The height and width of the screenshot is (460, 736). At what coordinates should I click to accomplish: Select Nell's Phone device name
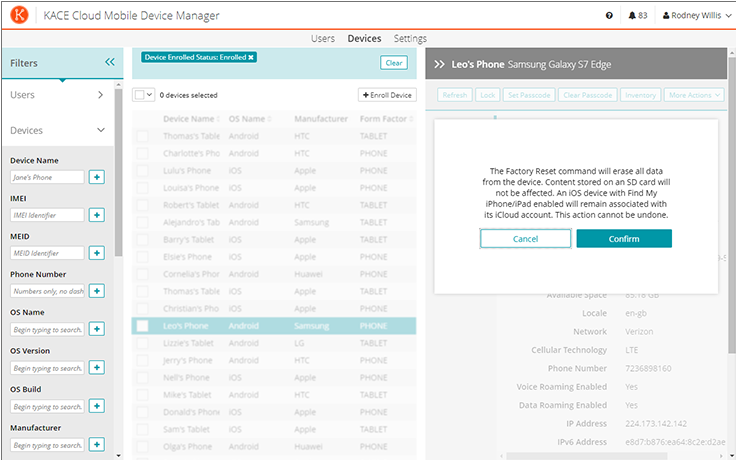pos(186,377)
